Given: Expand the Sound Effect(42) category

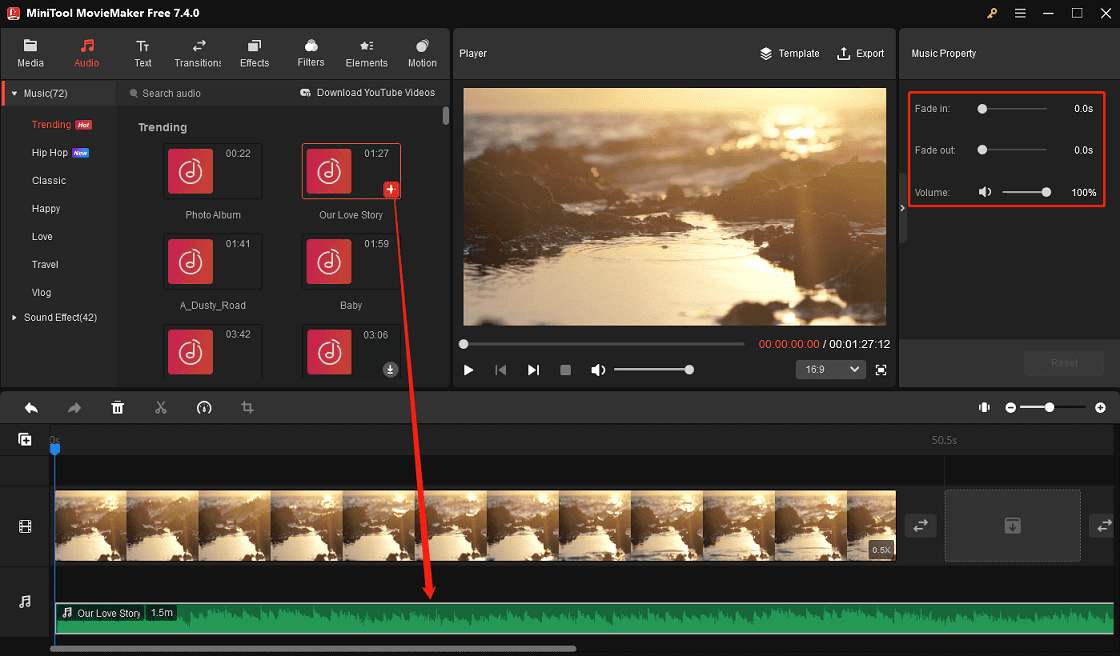Looking at the screenshot, I should tap(14, 317).
